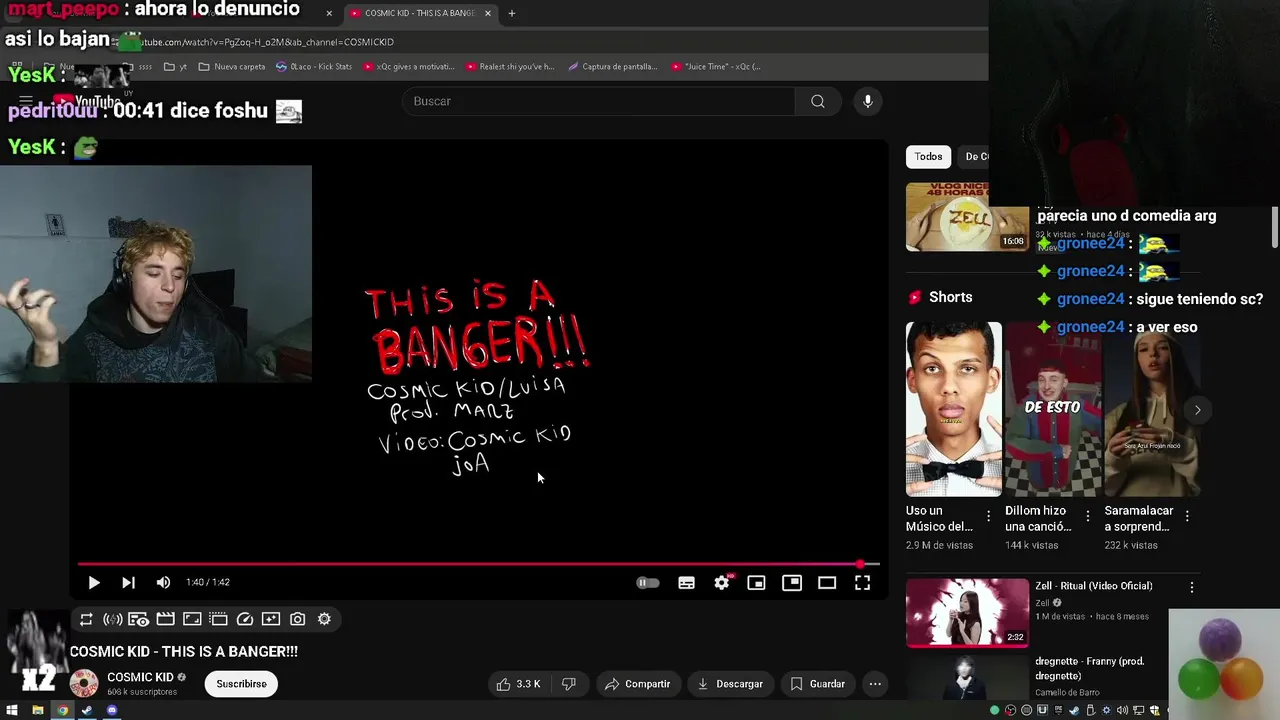
Task: Open options for 'Dillom hizo una canció' Short
Action: 1088,516
